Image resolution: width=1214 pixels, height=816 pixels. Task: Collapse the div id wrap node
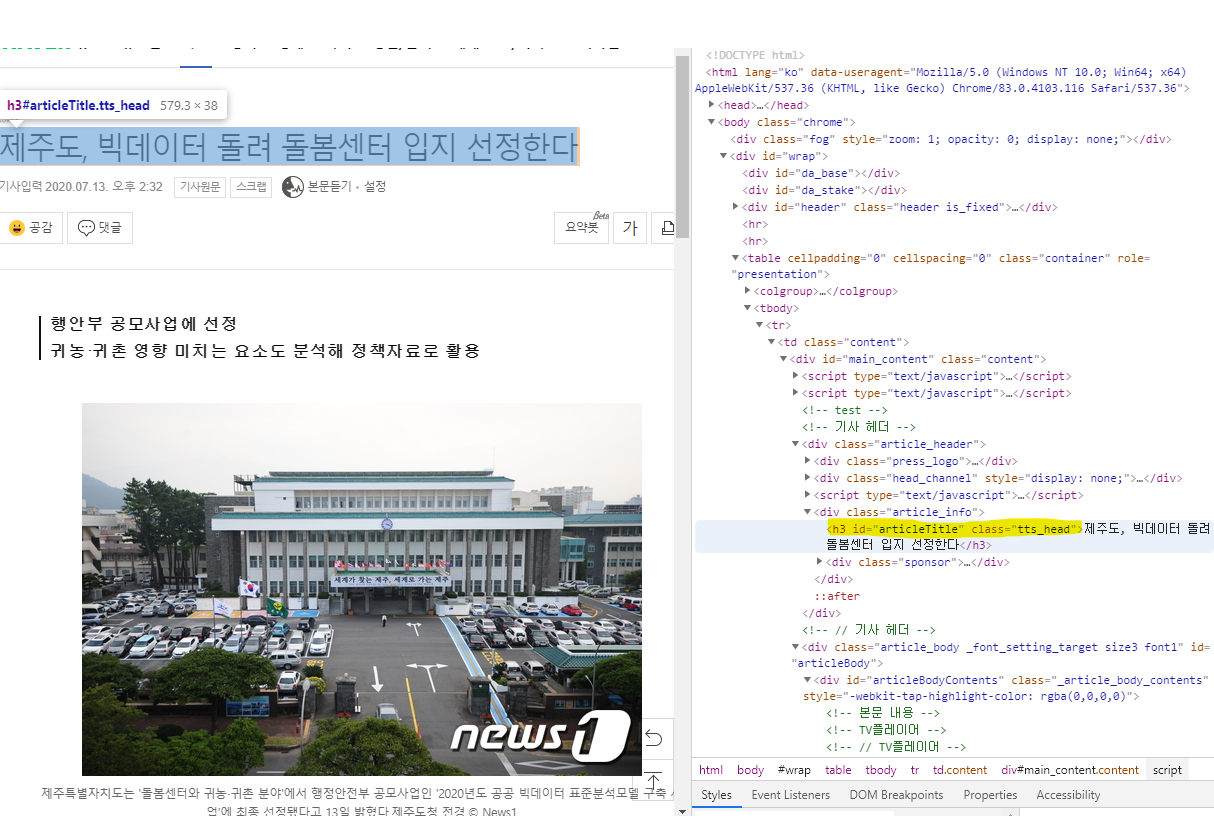723,156
